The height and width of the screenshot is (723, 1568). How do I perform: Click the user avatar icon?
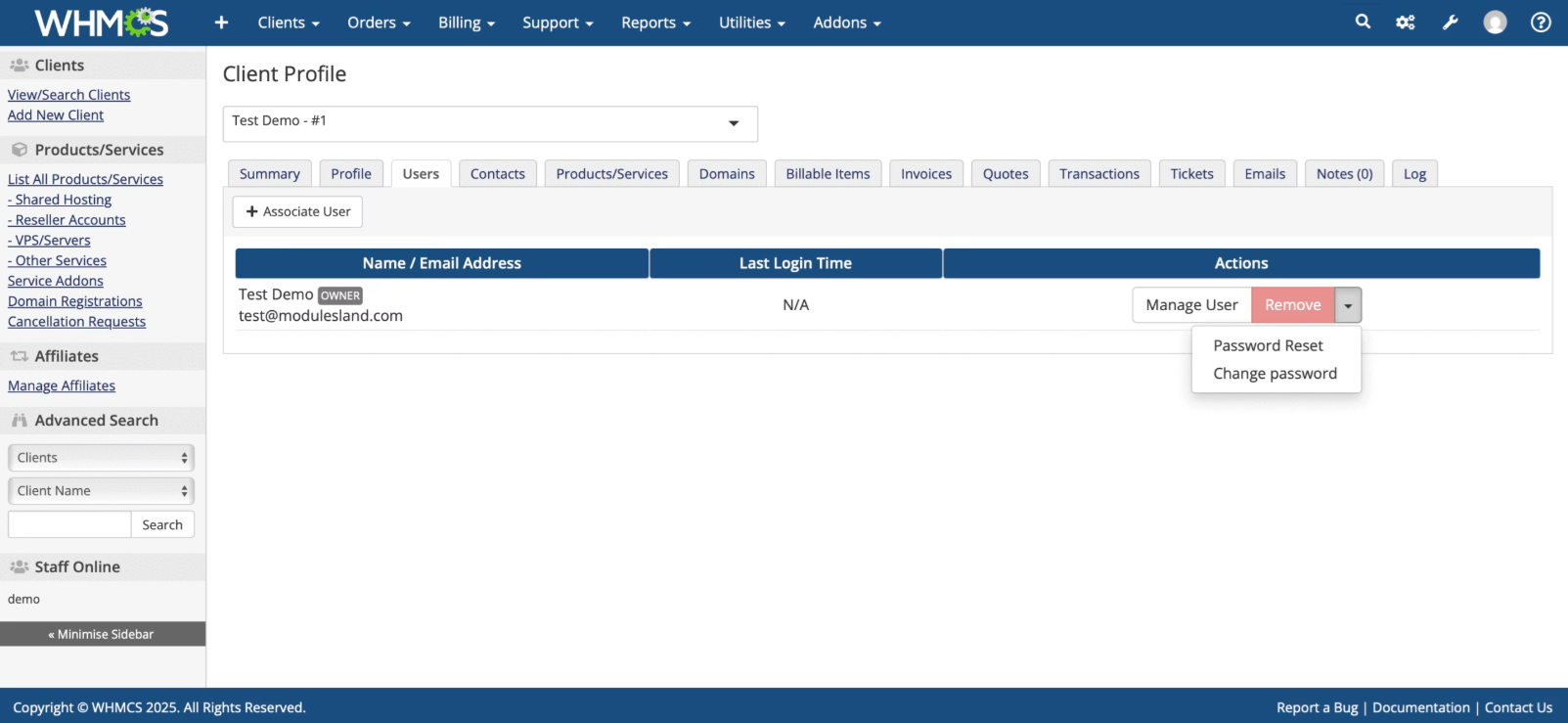tap(1495, 23)
